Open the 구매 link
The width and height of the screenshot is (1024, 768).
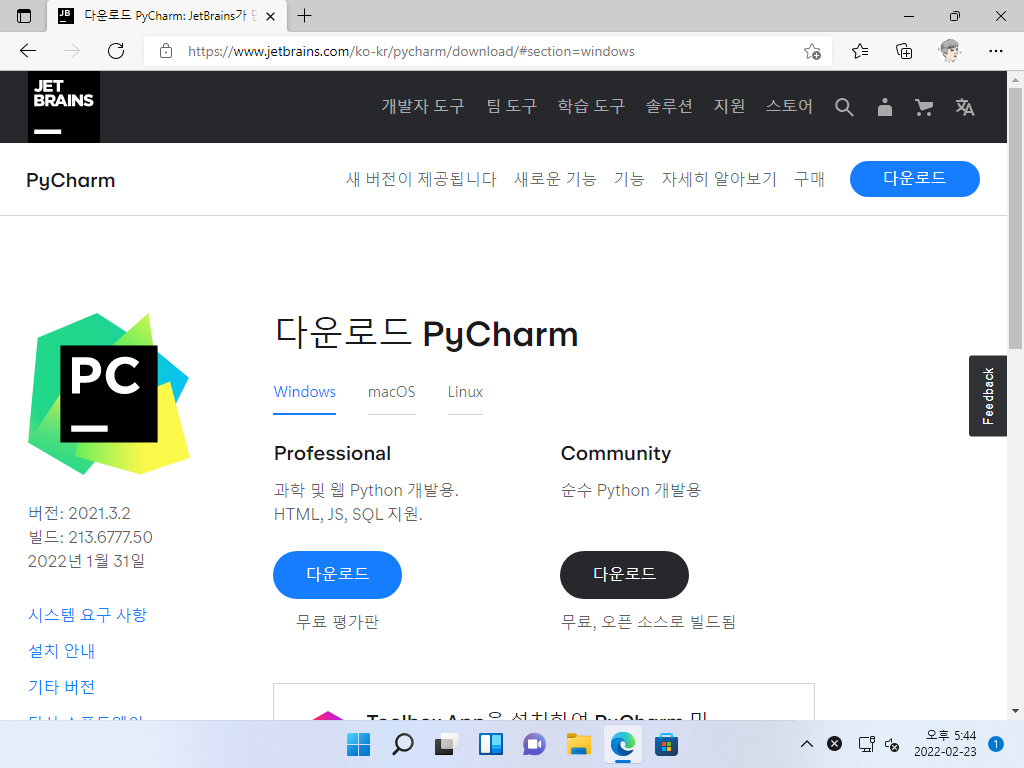[x=809, y=179]
